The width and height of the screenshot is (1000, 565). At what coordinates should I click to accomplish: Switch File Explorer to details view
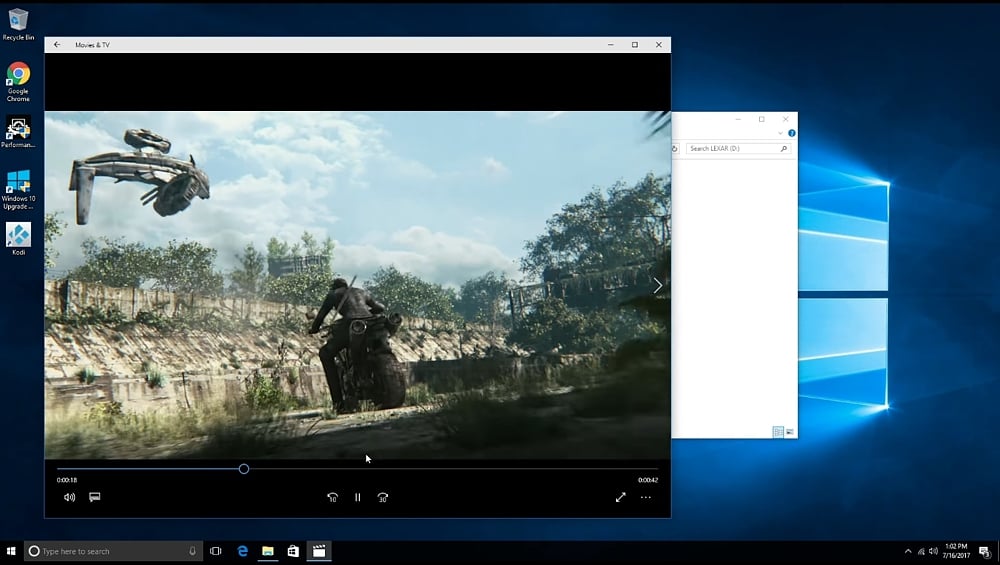pos(778,432)
